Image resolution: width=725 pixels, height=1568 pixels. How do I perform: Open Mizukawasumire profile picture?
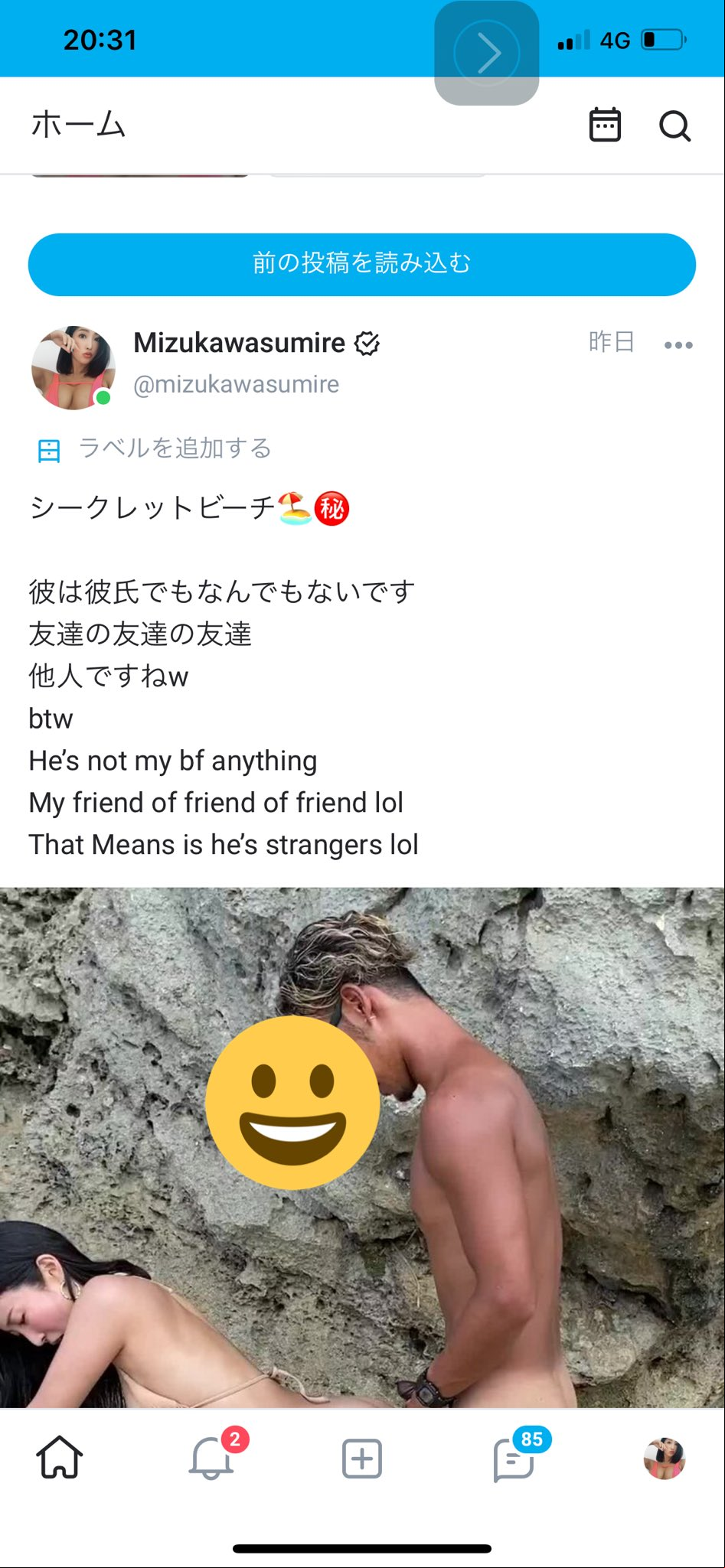[x=73, y=367]
